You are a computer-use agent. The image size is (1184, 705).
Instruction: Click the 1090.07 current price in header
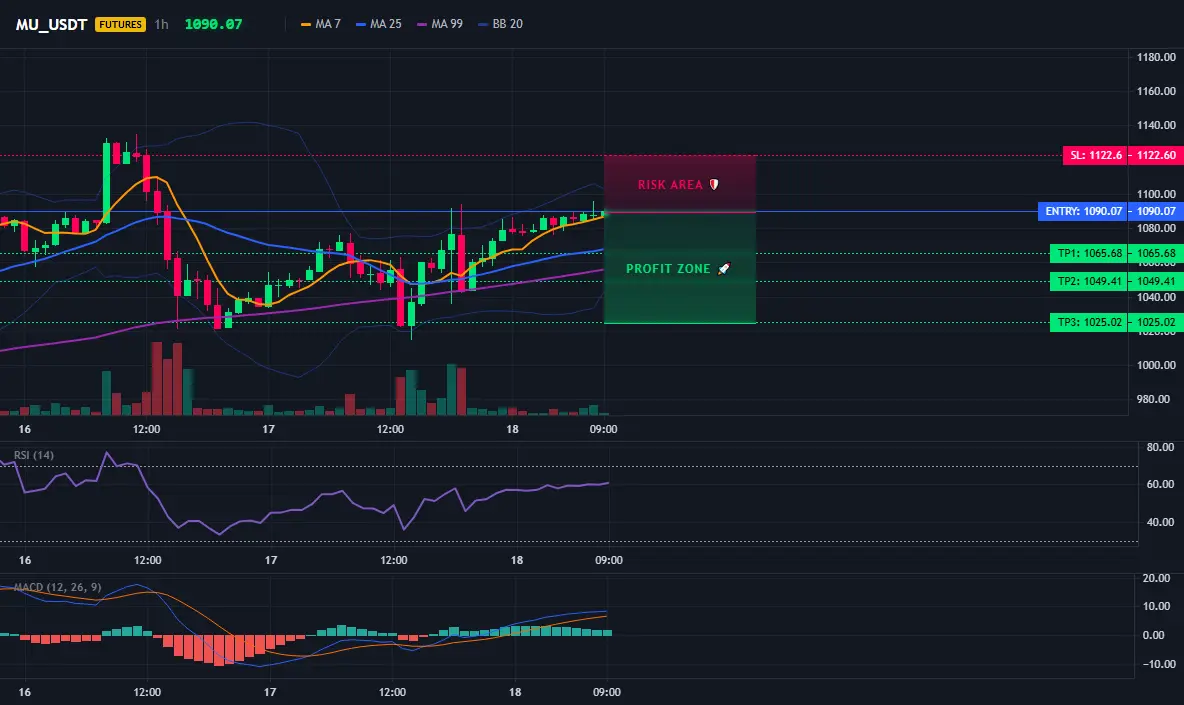(214, 24)
